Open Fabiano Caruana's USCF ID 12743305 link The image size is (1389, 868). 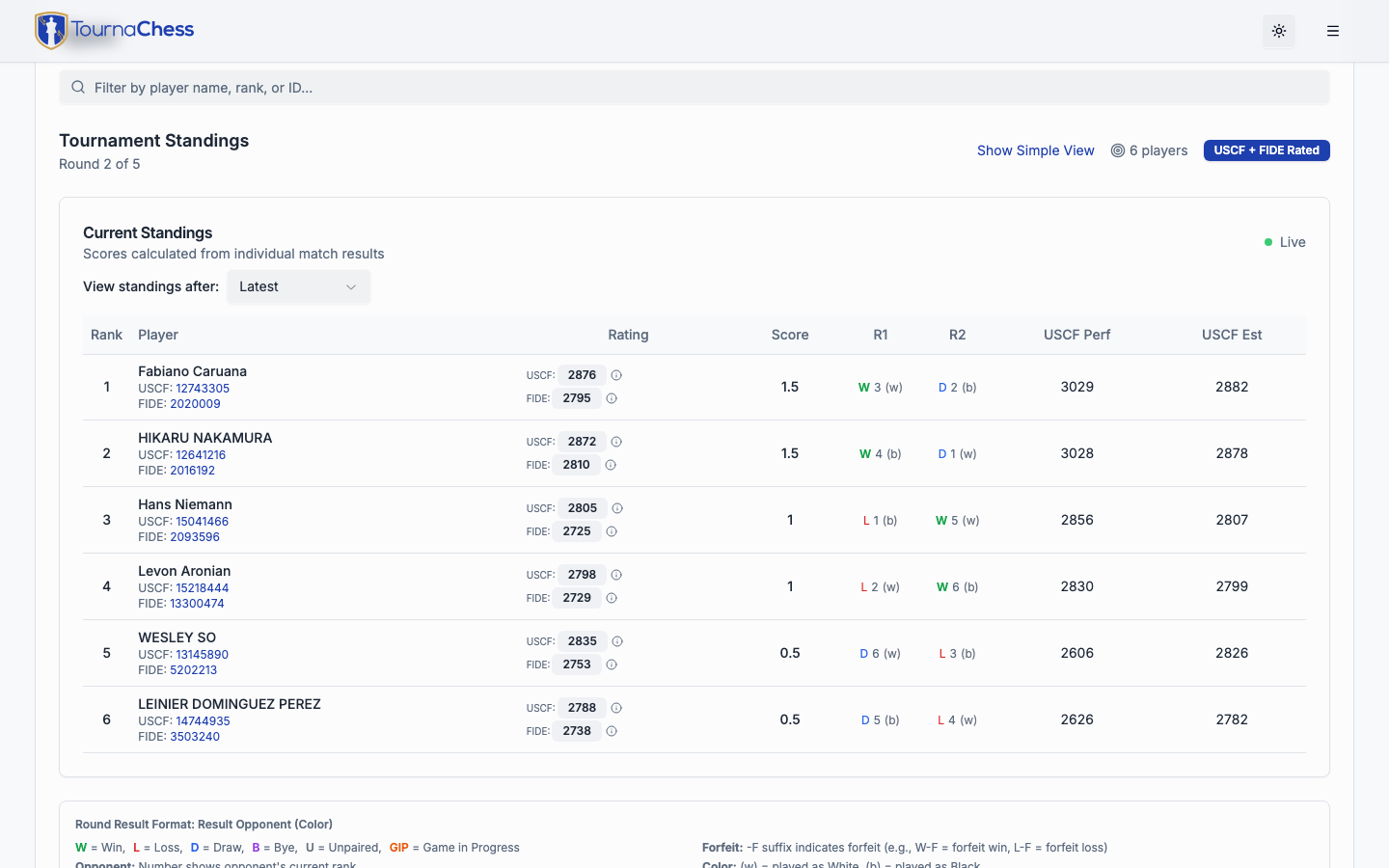click(203, 389)
